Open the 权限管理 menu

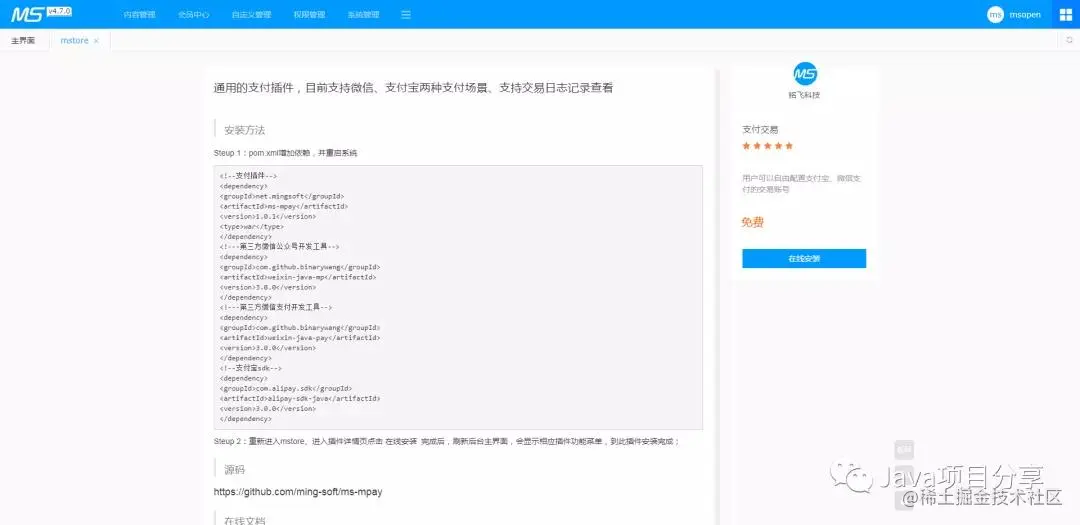click(x=309, y=14)
